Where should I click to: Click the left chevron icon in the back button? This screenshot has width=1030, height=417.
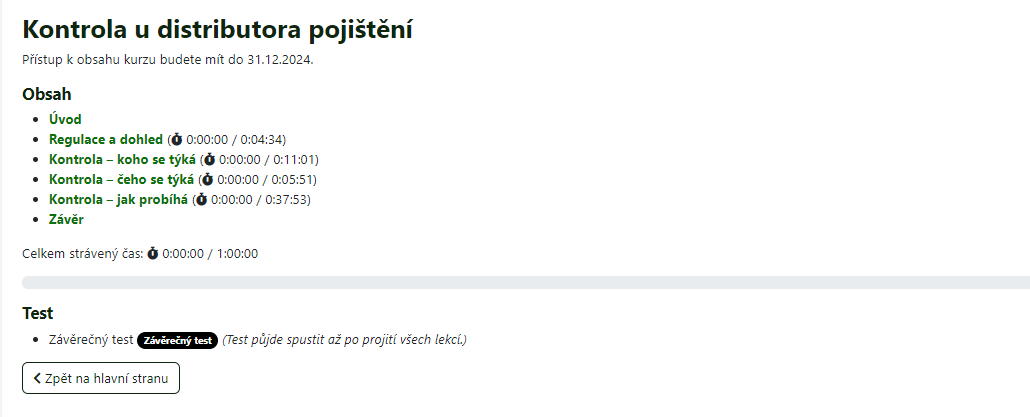[37, 378]
